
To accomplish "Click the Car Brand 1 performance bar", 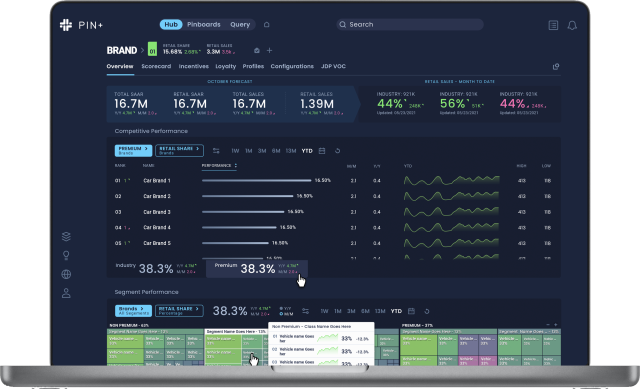I will pos(256,180).
